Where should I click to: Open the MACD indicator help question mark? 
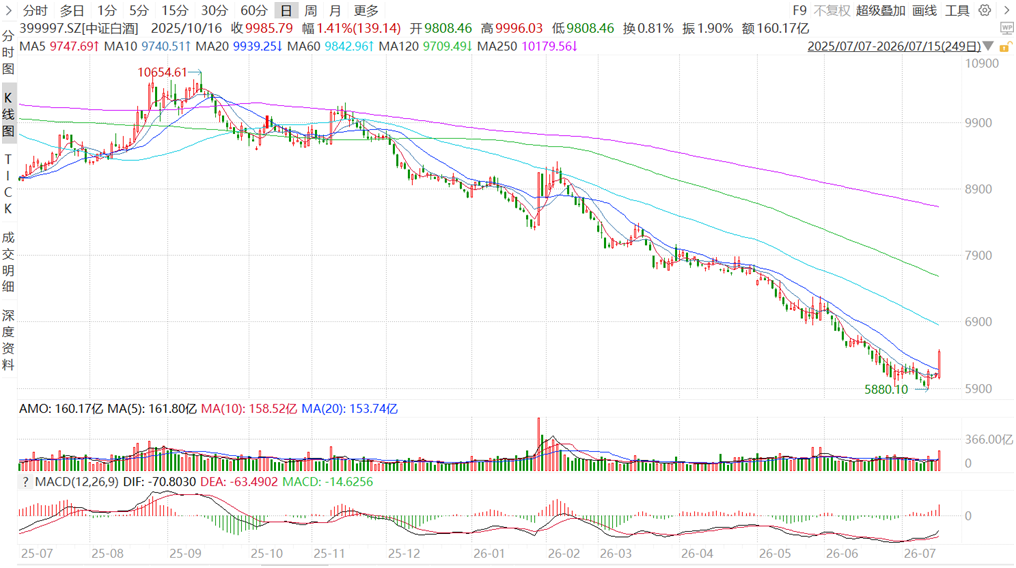[x=25, y=482]
